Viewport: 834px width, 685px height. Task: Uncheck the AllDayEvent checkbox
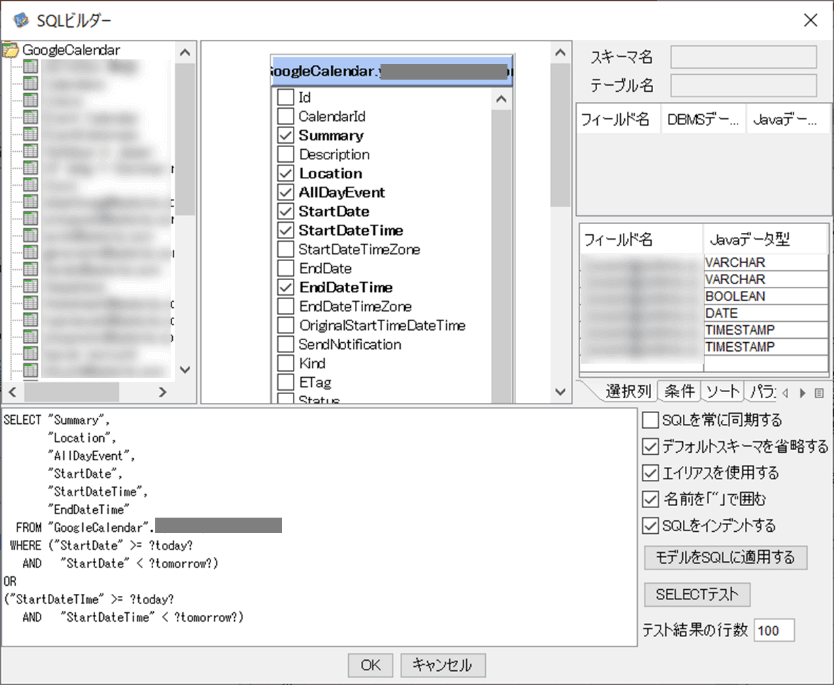(286, 192)
